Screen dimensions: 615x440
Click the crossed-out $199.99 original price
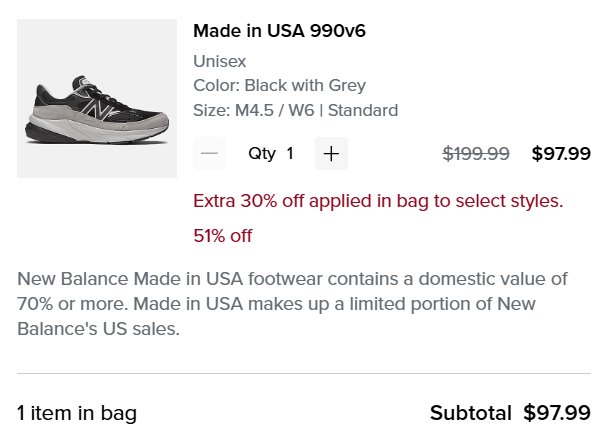[x=476, y=153]
